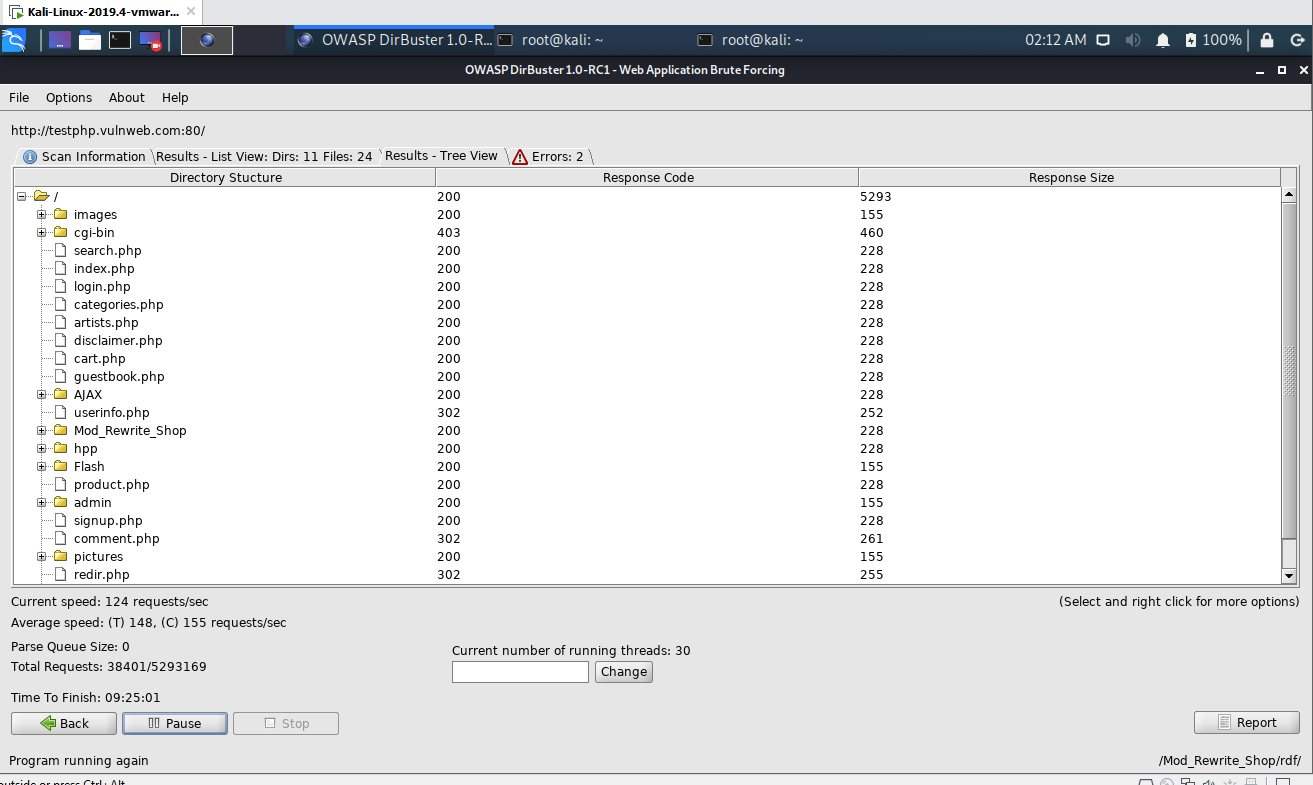
Task: Collapse the root / directory node
Action: tap(22, 196)
